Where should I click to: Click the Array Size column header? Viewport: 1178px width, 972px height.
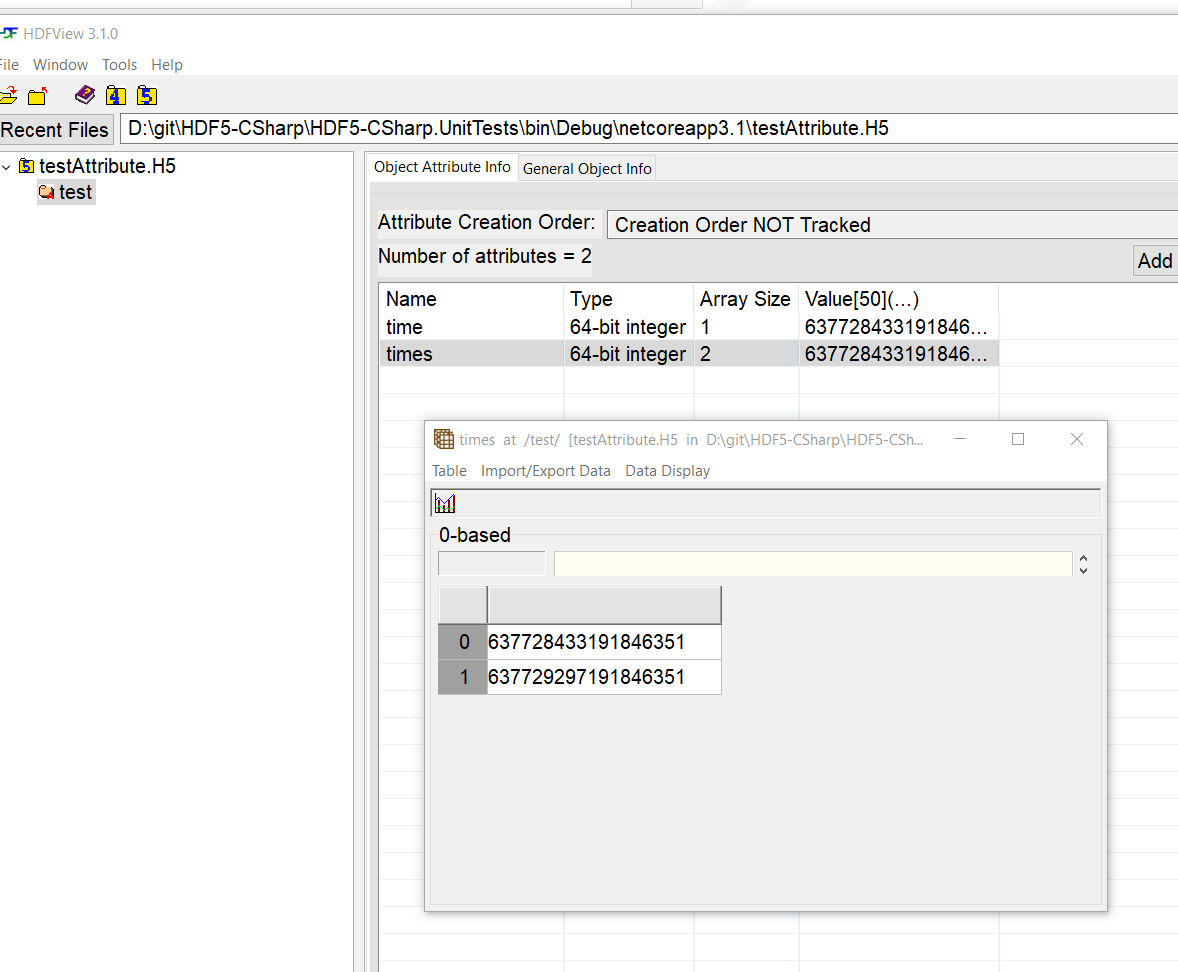pos(745,299)
